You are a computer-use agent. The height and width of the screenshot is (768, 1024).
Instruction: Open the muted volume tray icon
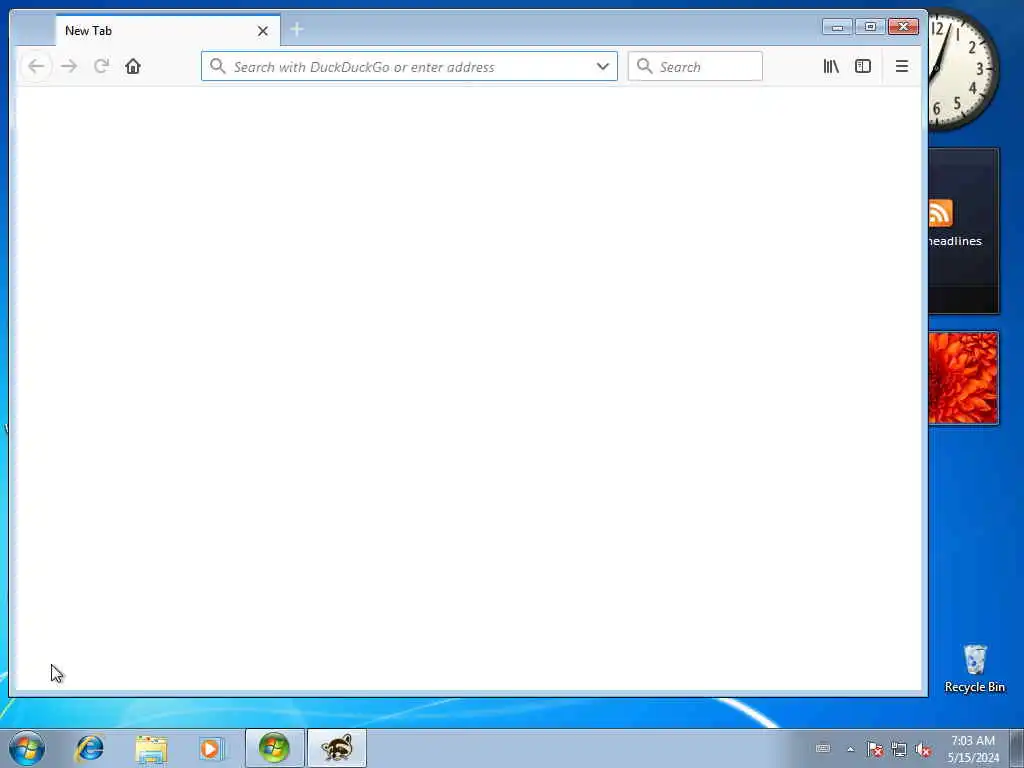923,749
